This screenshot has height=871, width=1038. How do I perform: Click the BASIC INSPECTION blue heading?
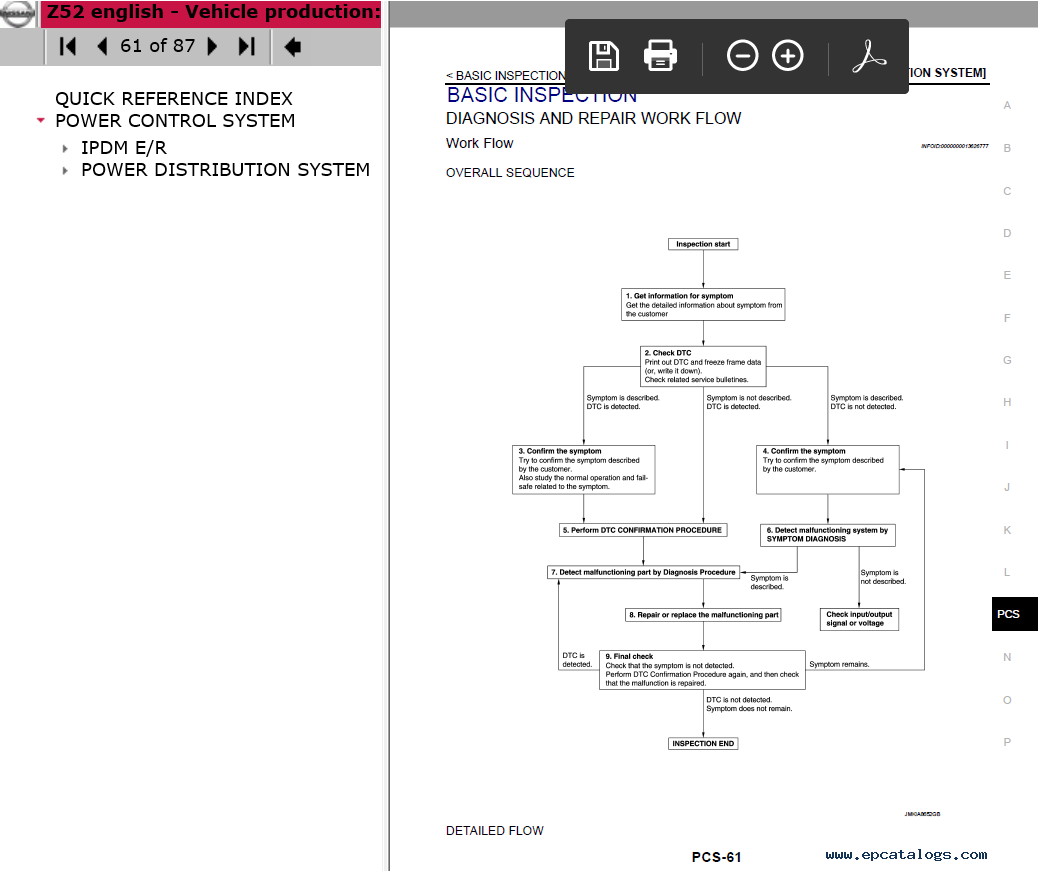point(542,95)
